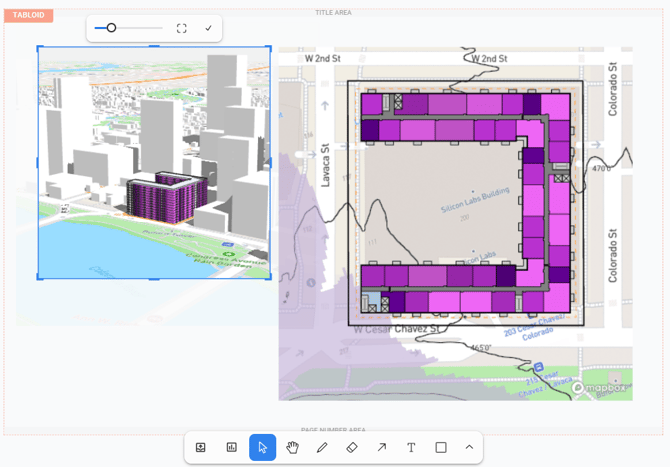Screen dimensions: 670x467
Task: Confirm image crop with checkmark
Action: [209, 28]
